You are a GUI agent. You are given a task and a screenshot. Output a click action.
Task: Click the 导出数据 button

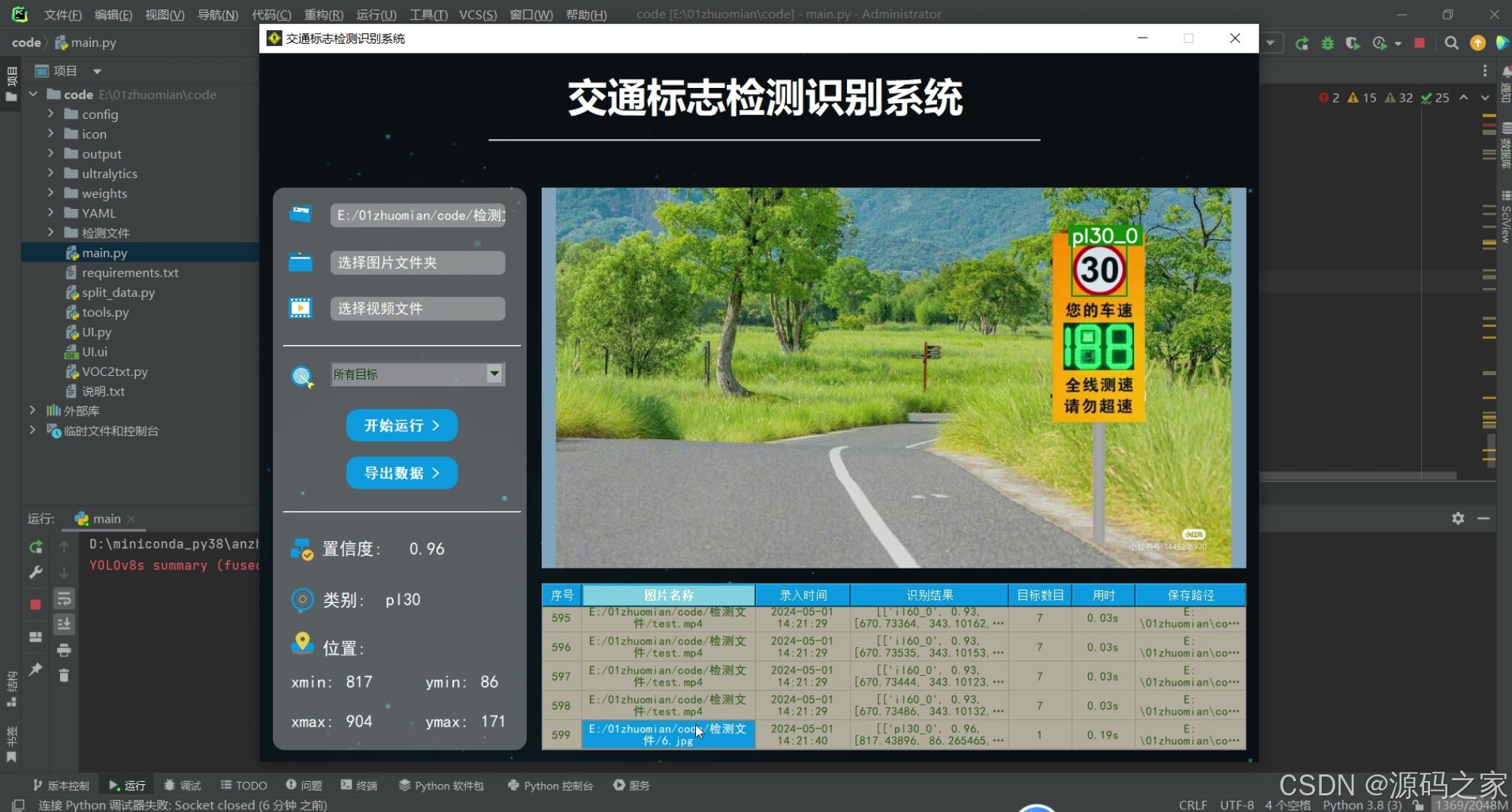click(401, 473)
